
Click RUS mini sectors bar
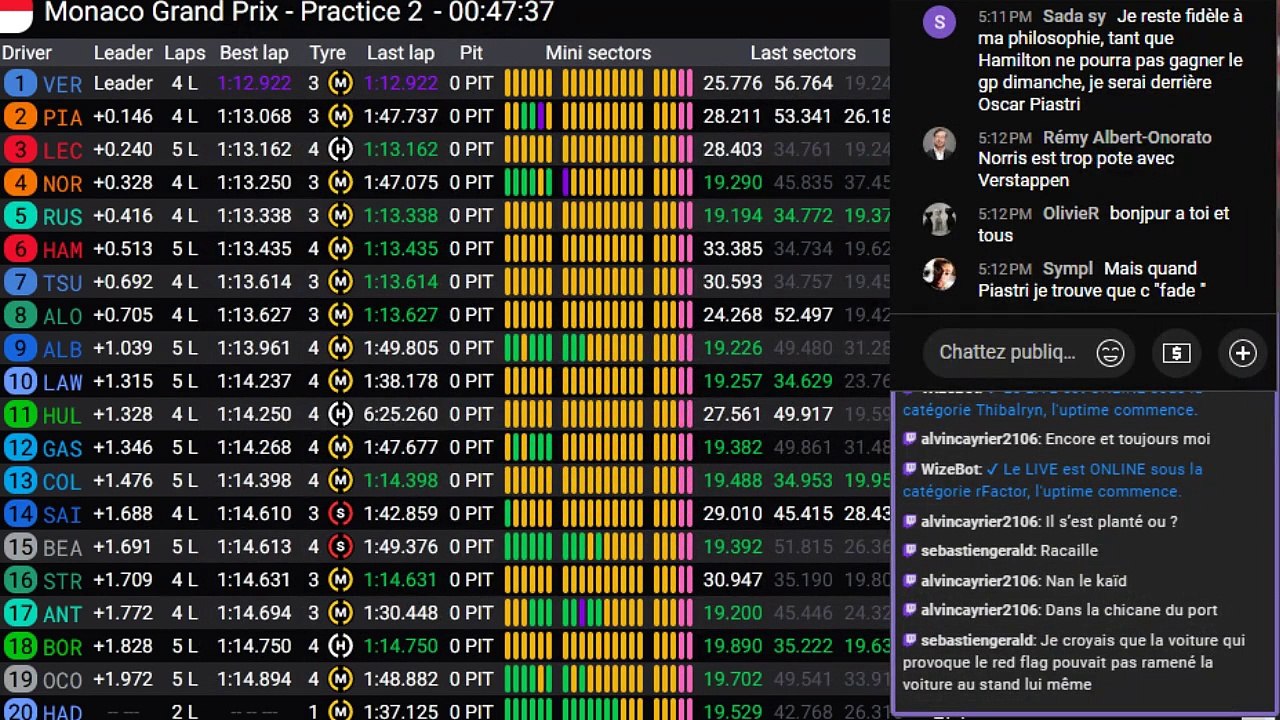click(598, 215)
